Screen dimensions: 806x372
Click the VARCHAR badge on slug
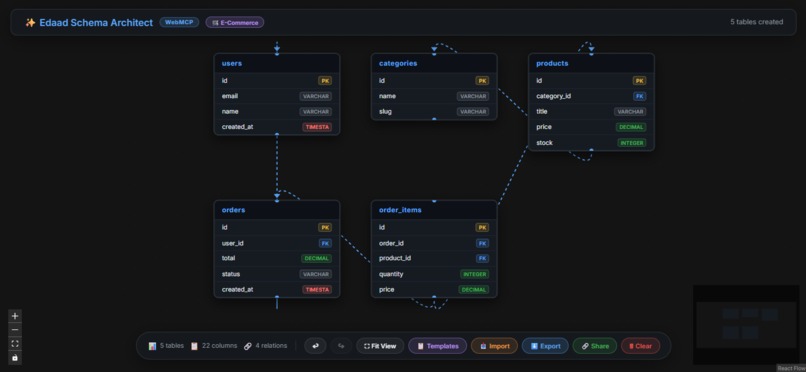(x=473, y=111)
